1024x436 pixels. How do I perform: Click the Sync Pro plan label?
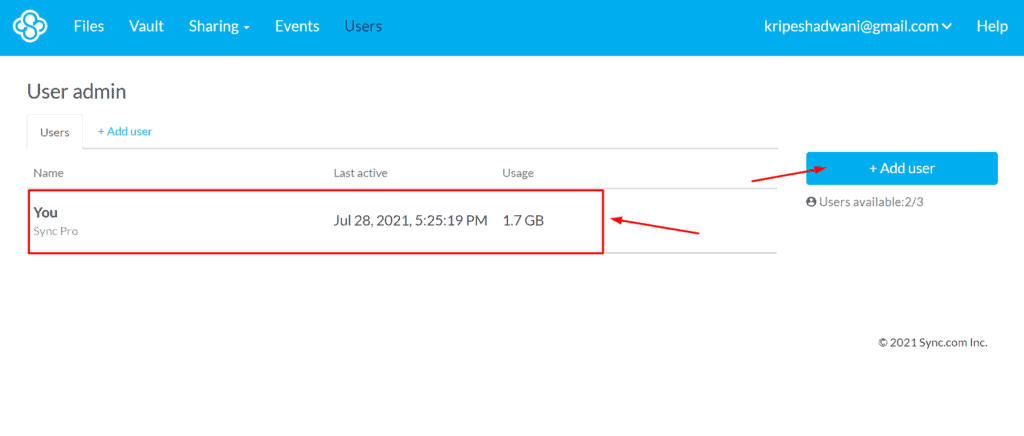click(x=56, y=231)
